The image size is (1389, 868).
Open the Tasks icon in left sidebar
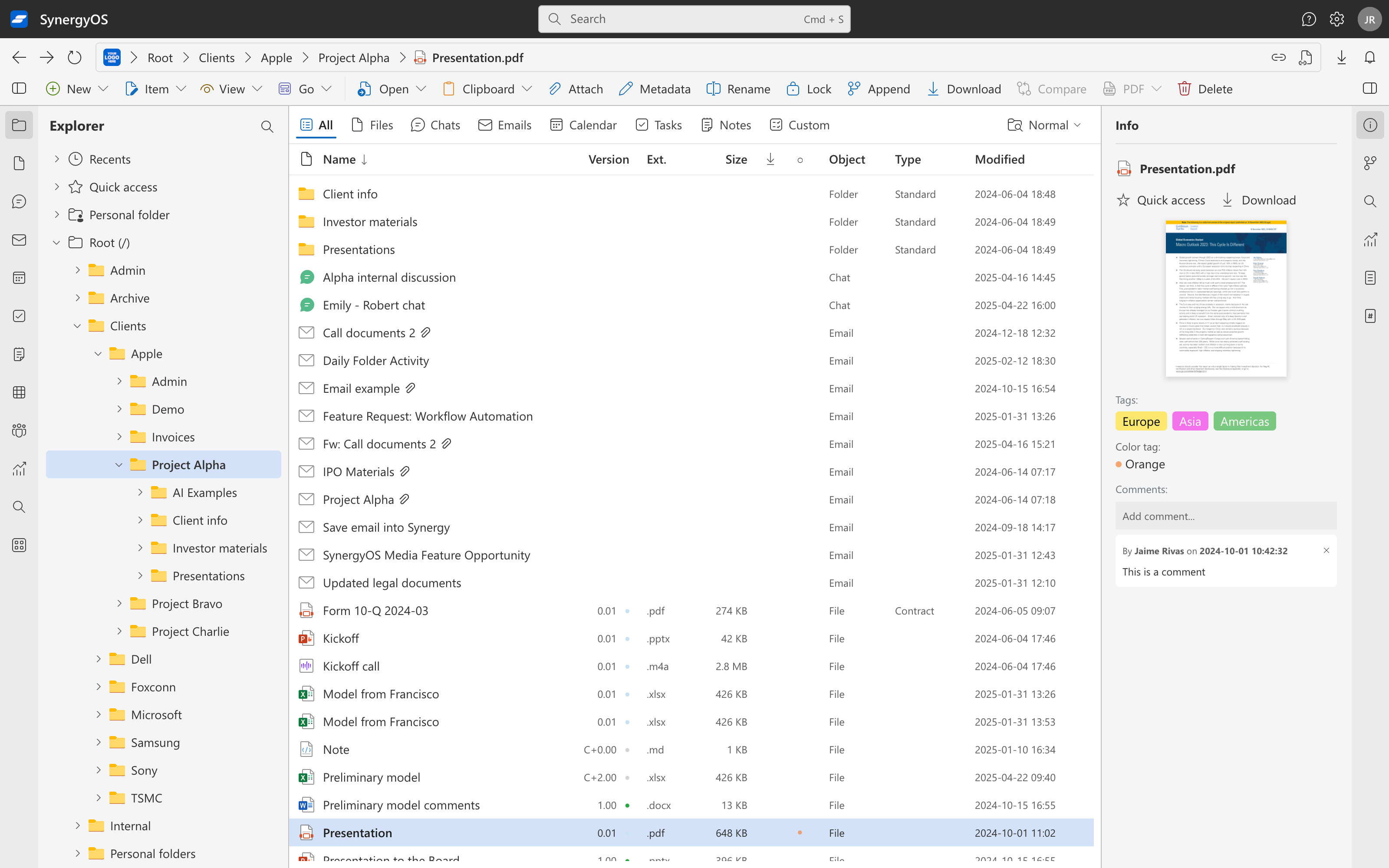pos(19,316)
